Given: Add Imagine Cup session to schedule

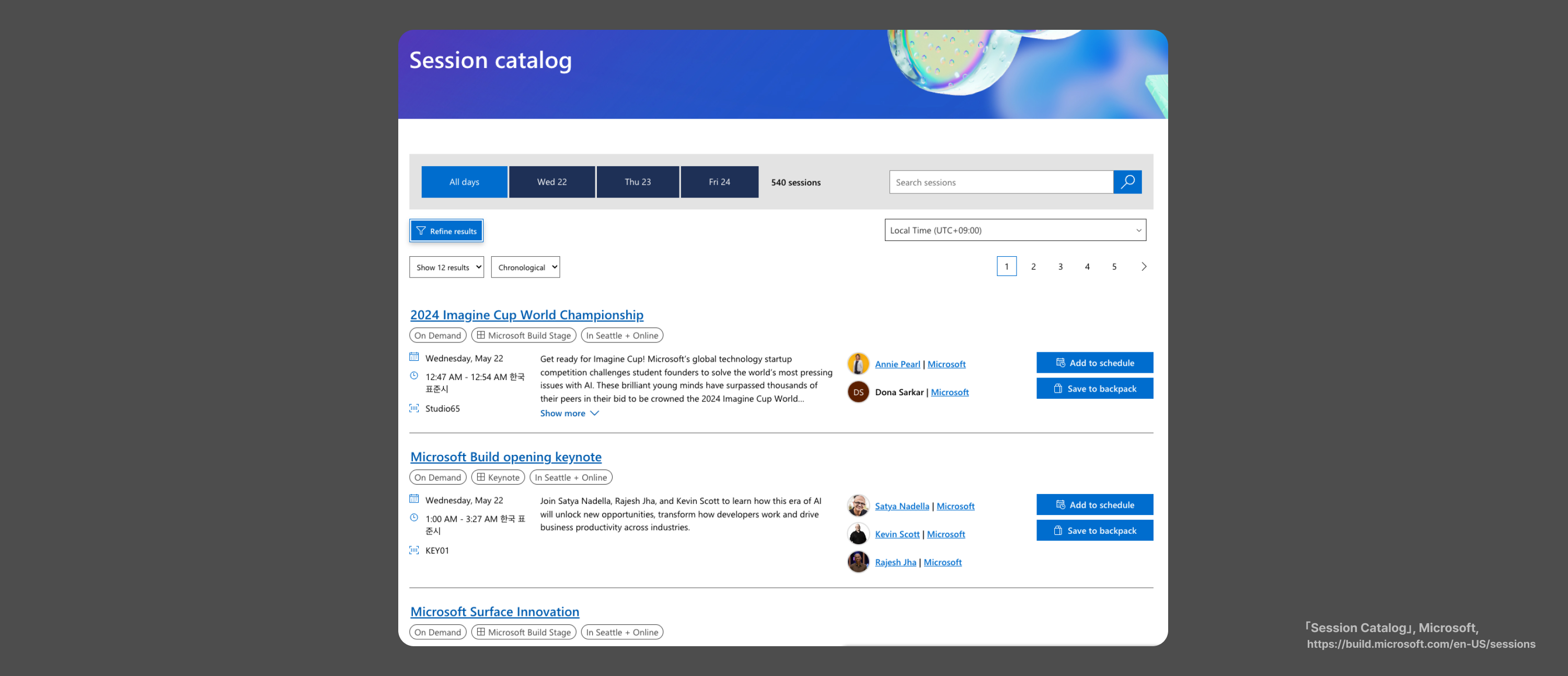Looking at the screenshot, I should tap(1094, 362).
